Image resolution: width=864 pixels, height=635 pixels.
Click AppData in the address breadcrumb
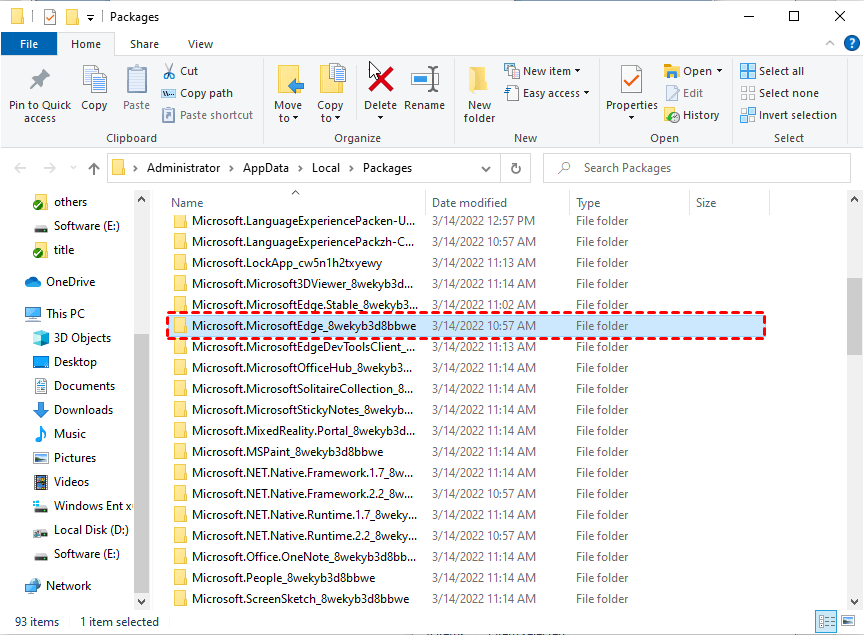(x=266, y=168)
